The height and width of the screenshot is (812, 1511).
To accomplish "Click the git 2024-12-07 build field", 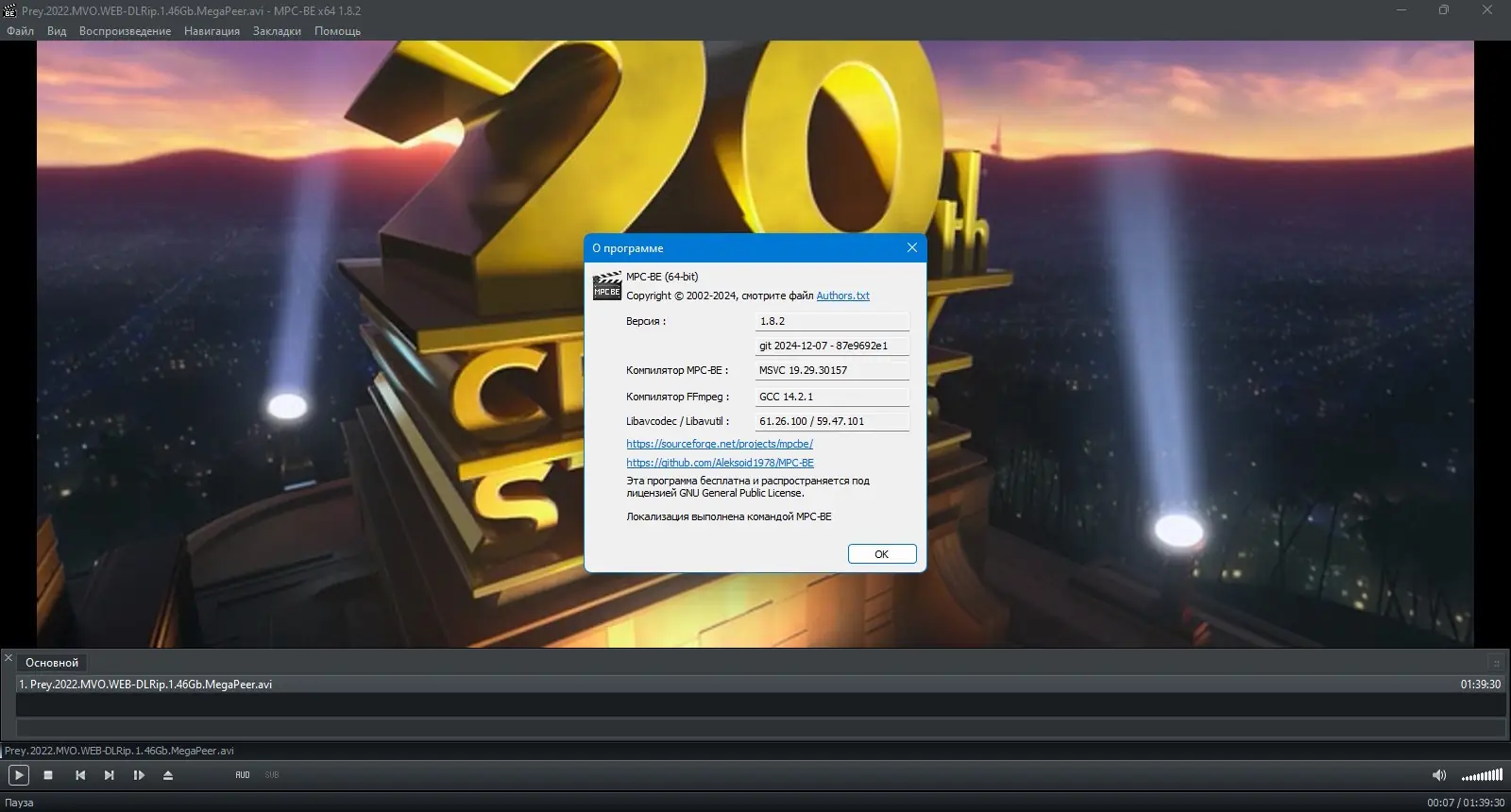I will point(832,346).
